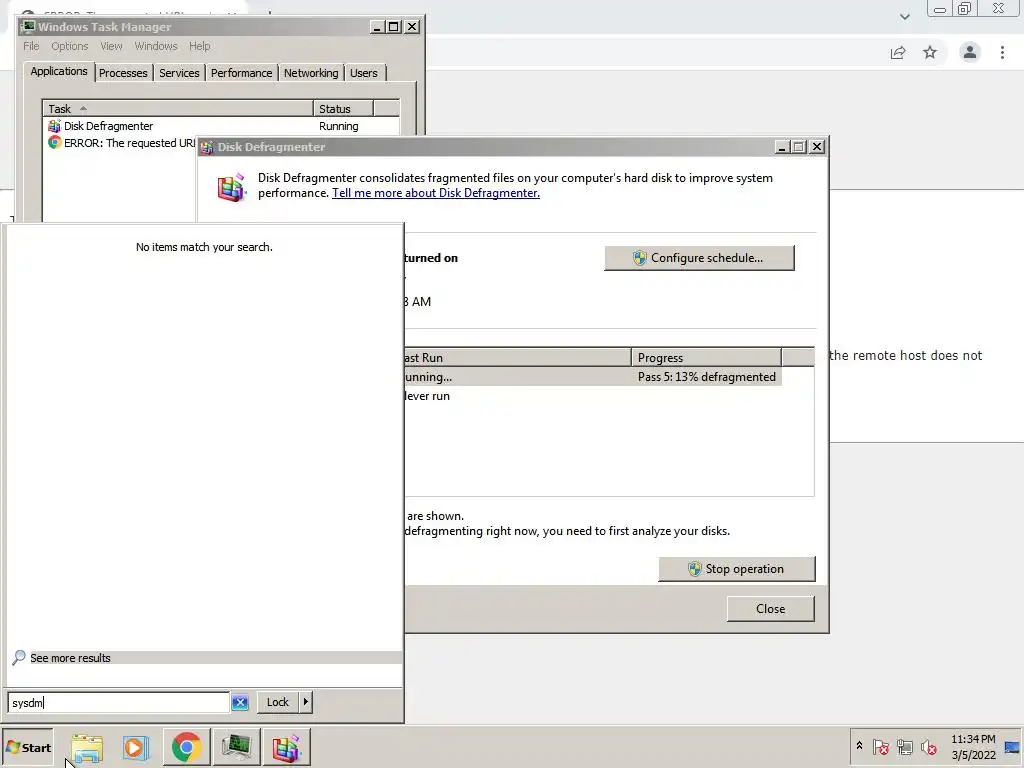Click the Start menu search field
The image size is (1024, 768).
[x=119, y=703]
